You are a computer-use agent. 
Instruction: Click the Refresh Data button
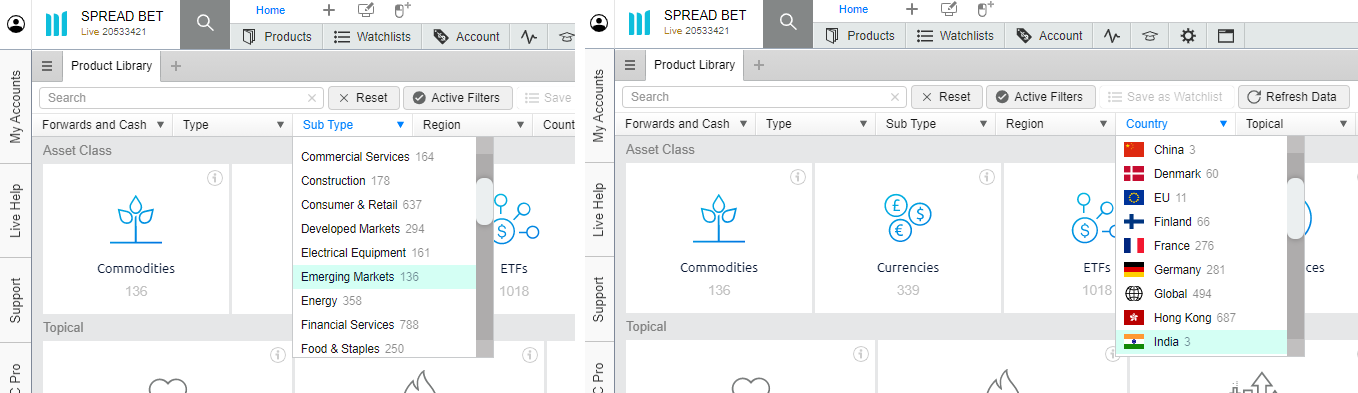tap(1294, 97)
